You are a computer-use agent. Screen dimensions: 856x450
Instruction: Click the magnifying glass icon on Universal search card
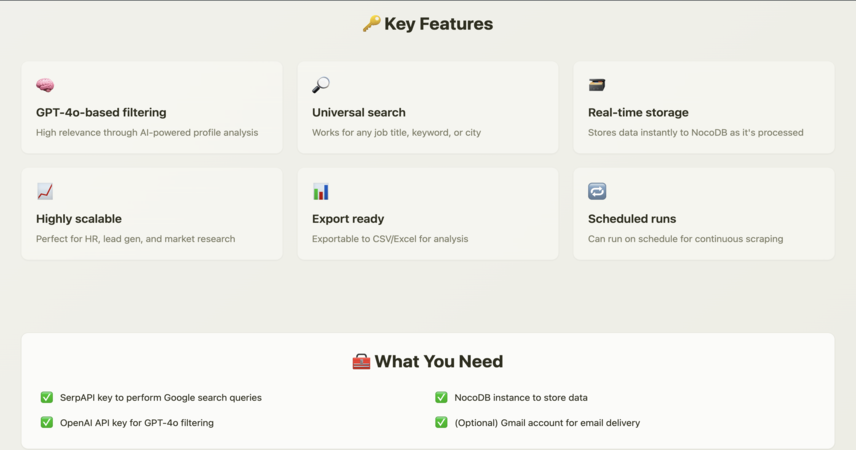coord(321,85)
